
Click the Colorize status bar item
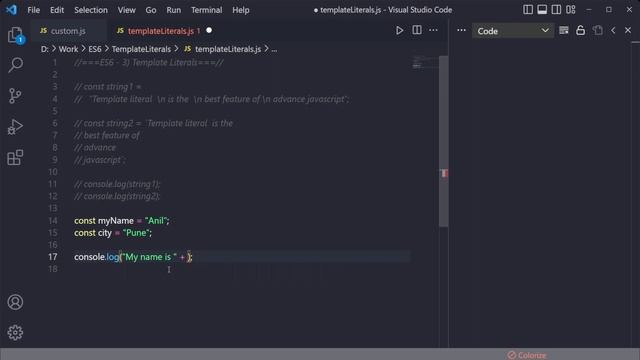point(527,355)
